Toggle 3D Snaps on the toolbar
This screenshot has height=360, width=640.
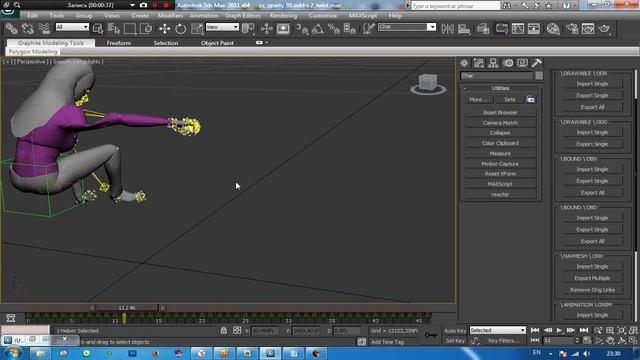[302, 29]
